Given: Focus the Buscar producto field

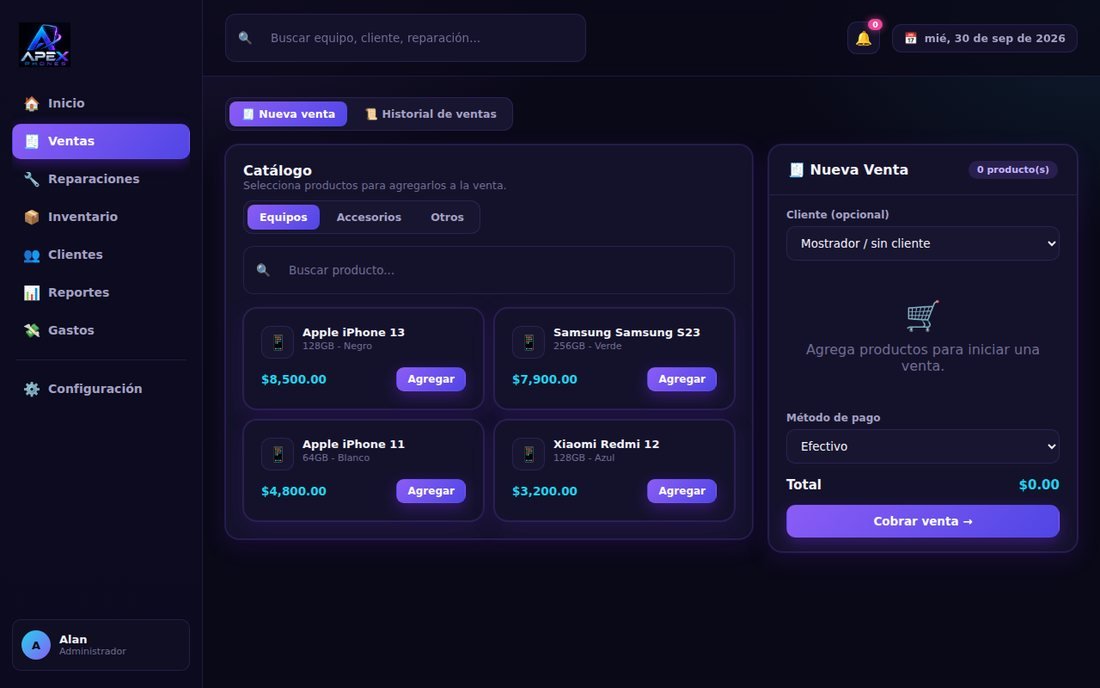Looking at the screenshot, I should point(488,270).
